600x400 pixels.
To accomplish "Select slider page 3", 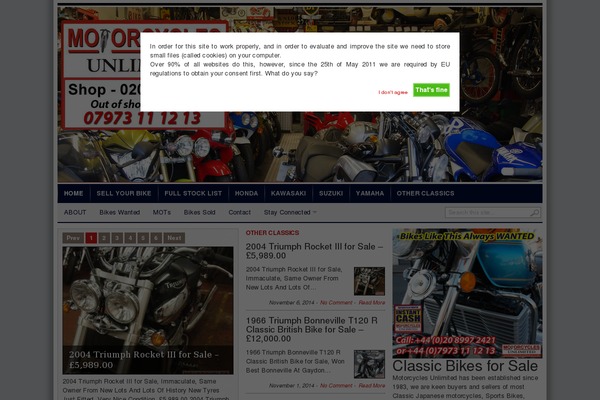I will click(117, 238).
